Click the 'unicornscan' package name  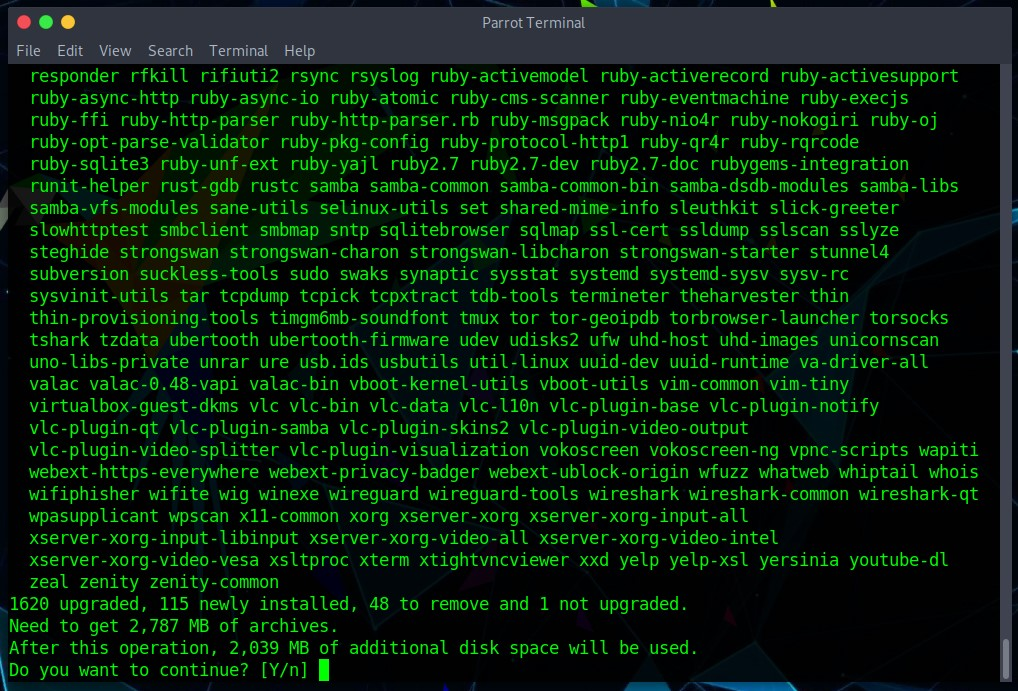click(x=884, y=340)
